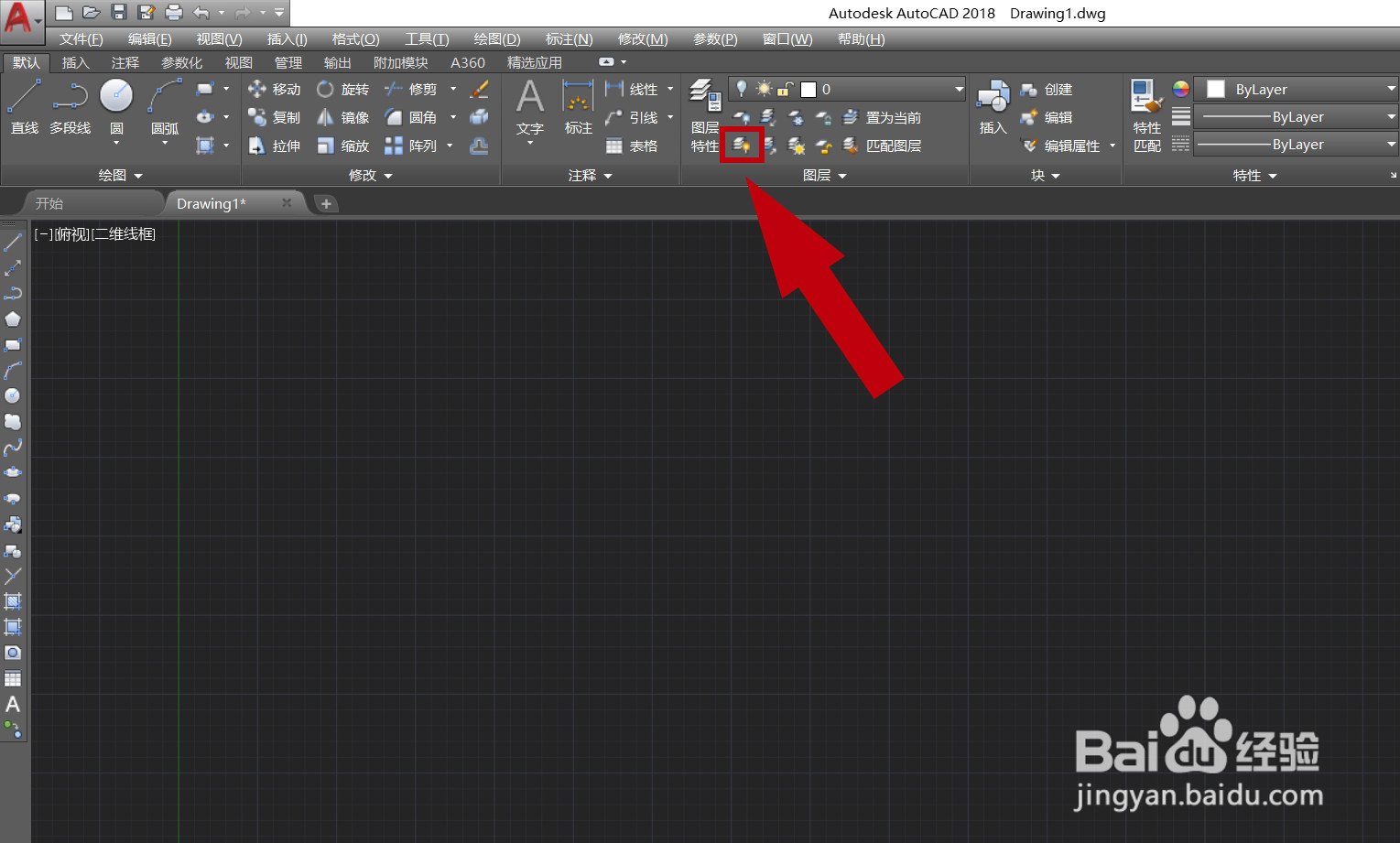Click 创建 (Create block) button
This screenshot has height=843, width=1400.
tap(1047, 89)
